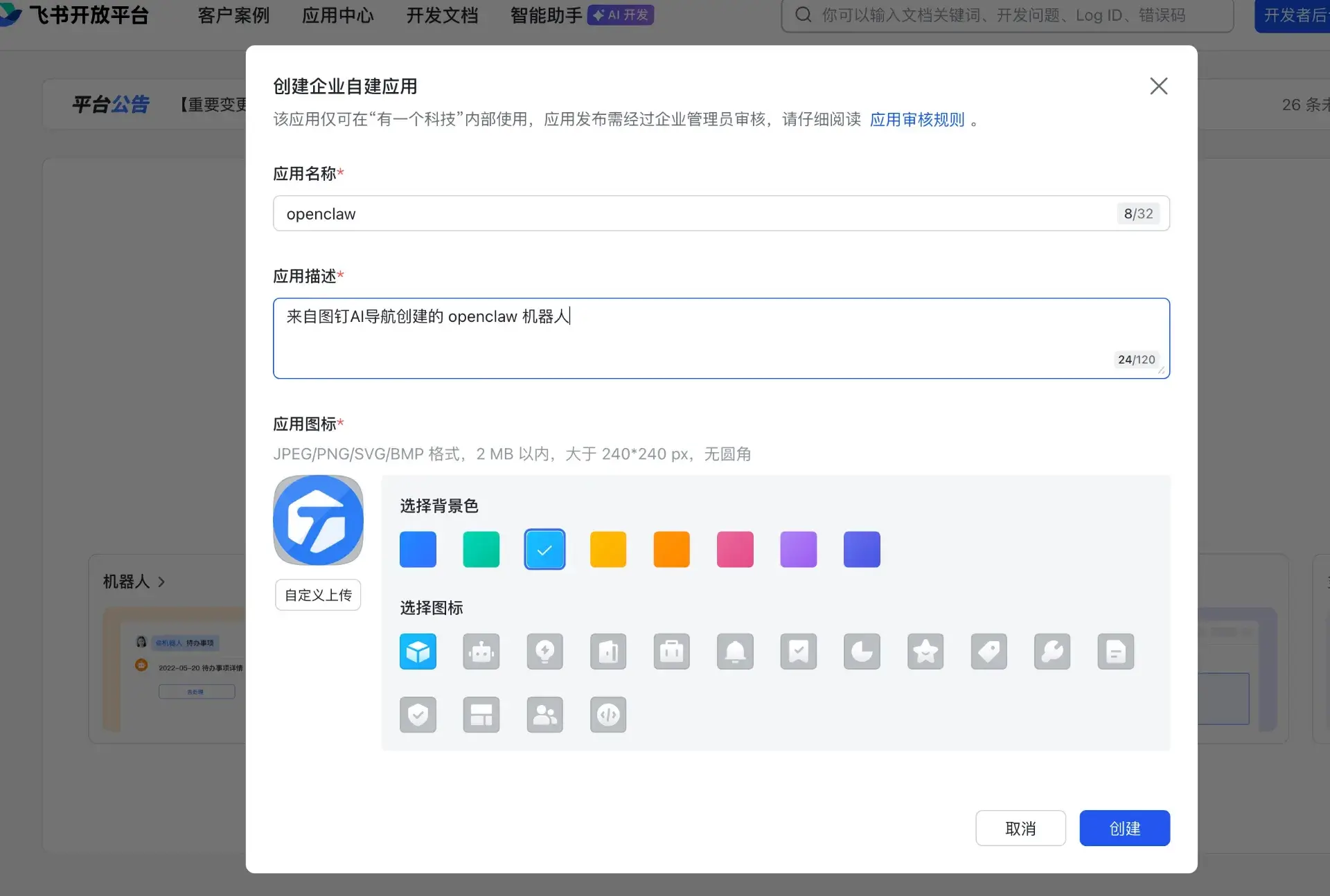1330x896 pixels.
Task: Select the robot app icon
Action: point(481,652)
